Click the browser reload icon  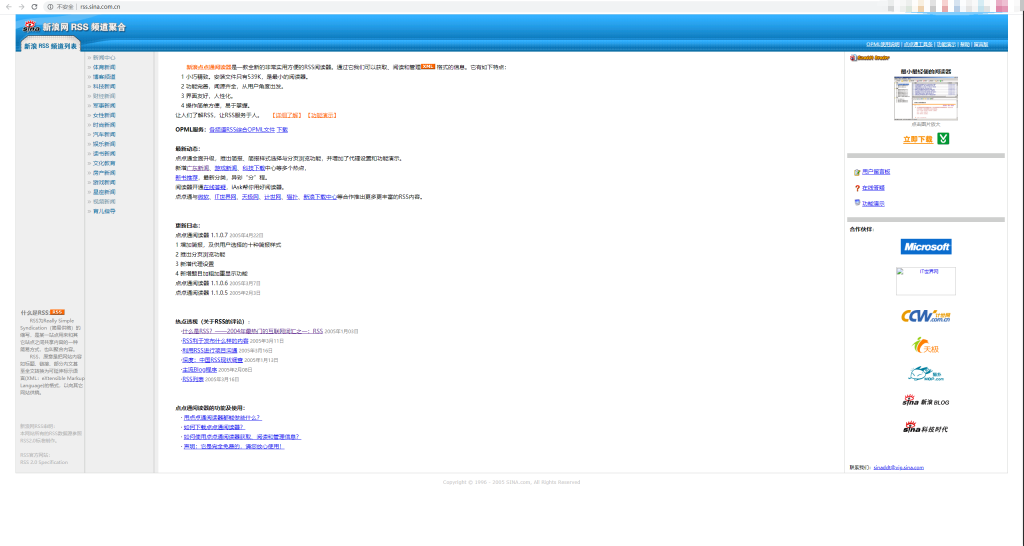[x=34, y=6]
